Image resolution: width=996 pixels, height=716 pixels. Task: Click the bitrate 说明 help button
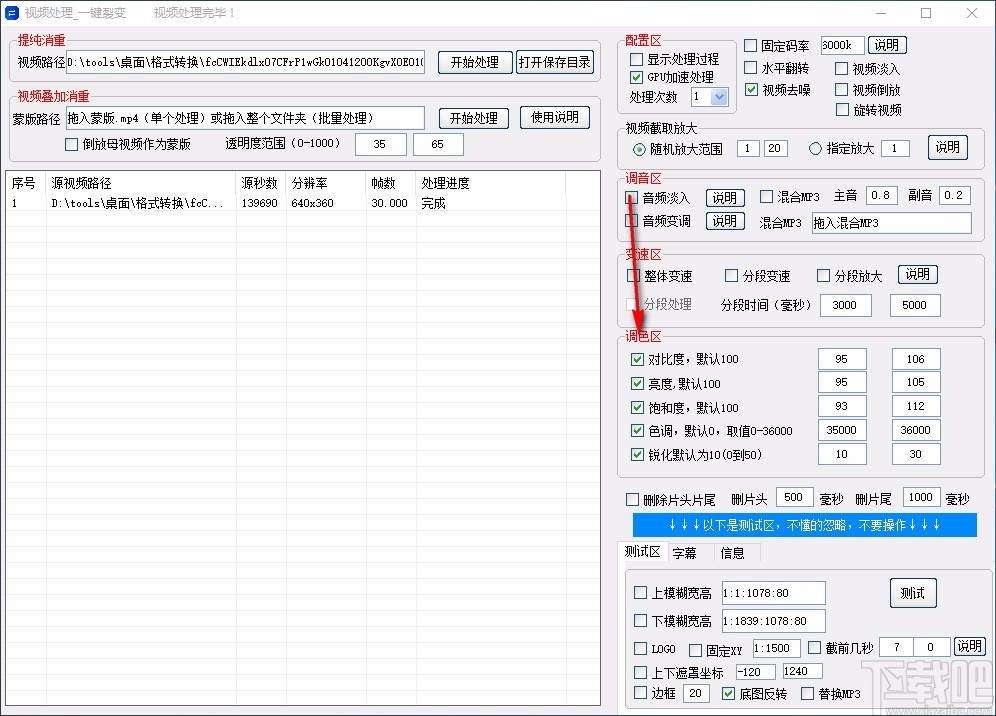887,44
